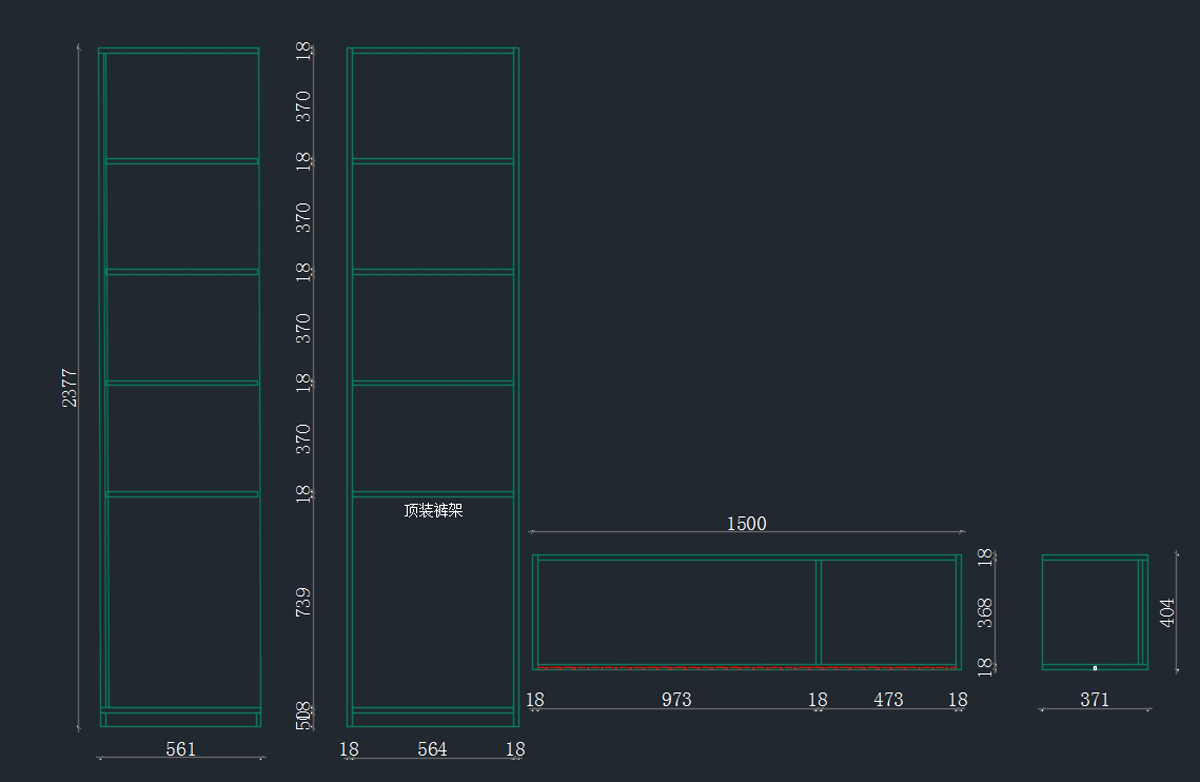Viewport: 1200px width, 782px height.
Task: Click the 564 inner width dimension
Action: coord(432,749)
